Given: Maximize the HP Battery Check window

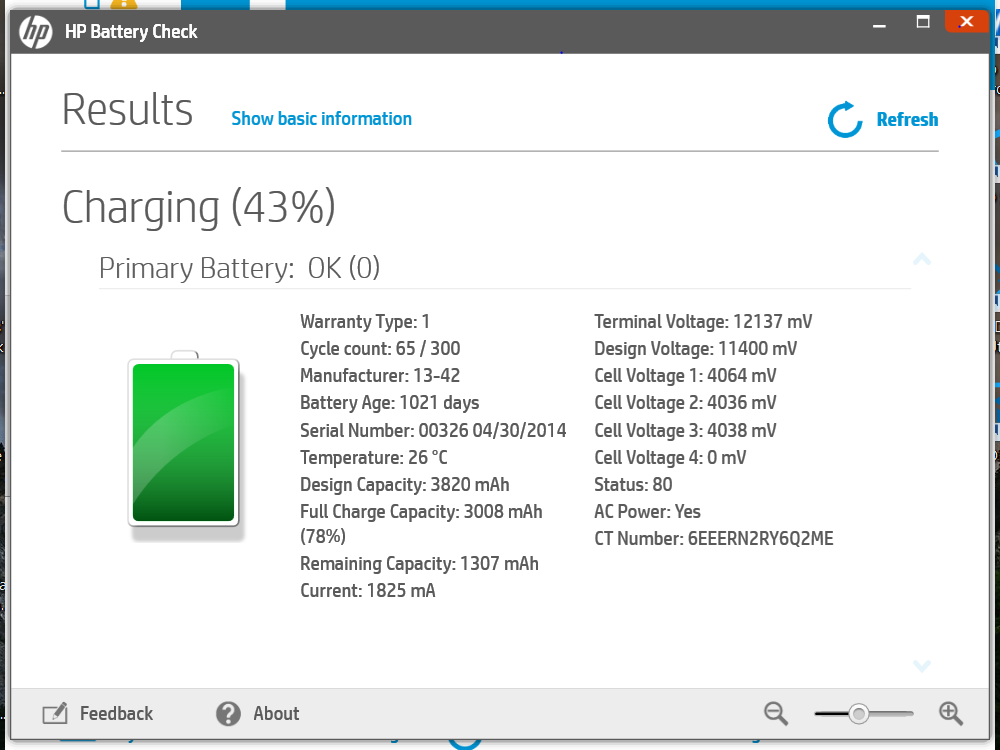Looking at the screenshot, I should coord(923,22).
